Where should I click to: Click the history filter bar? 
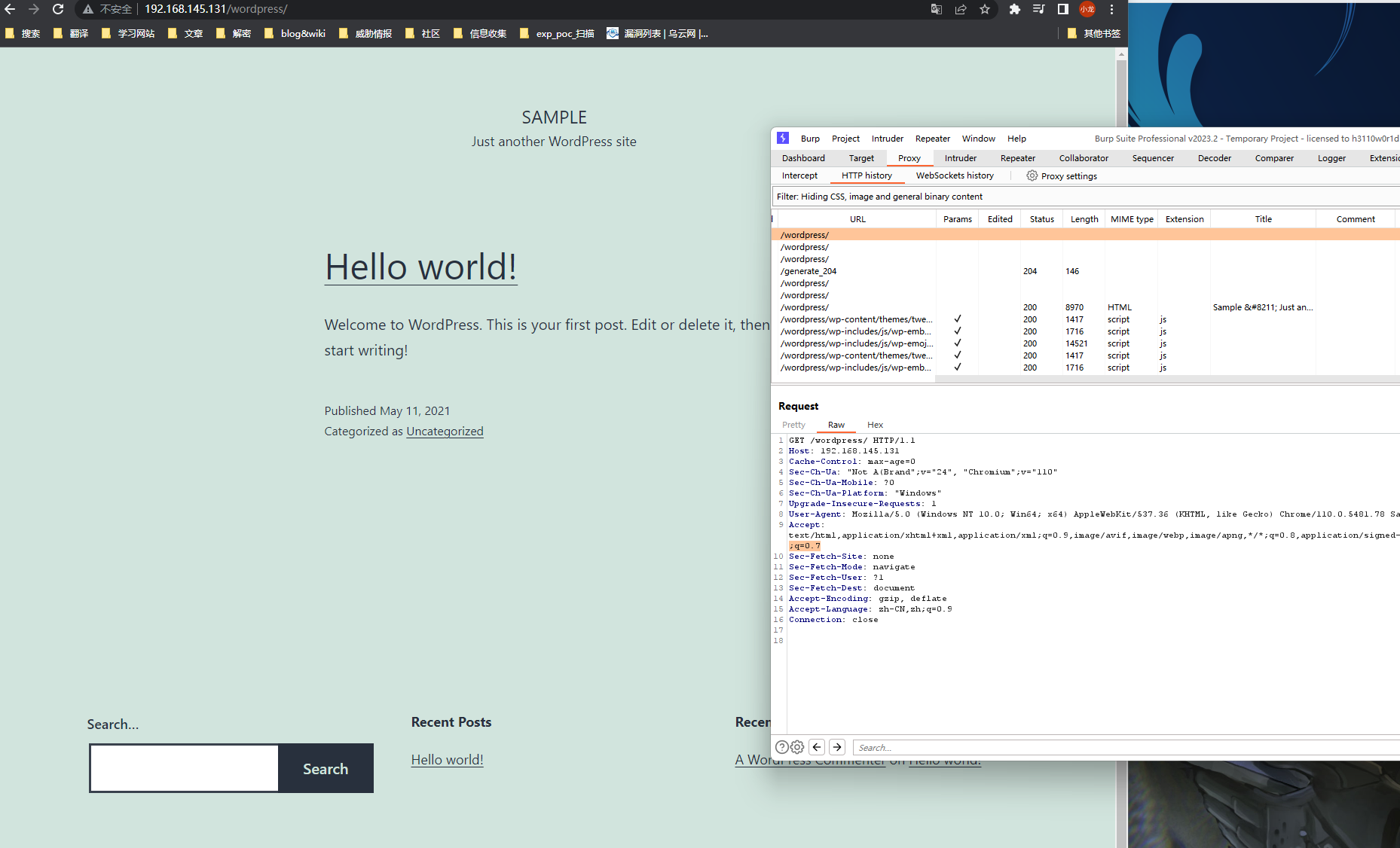(x=1085, y=197)
